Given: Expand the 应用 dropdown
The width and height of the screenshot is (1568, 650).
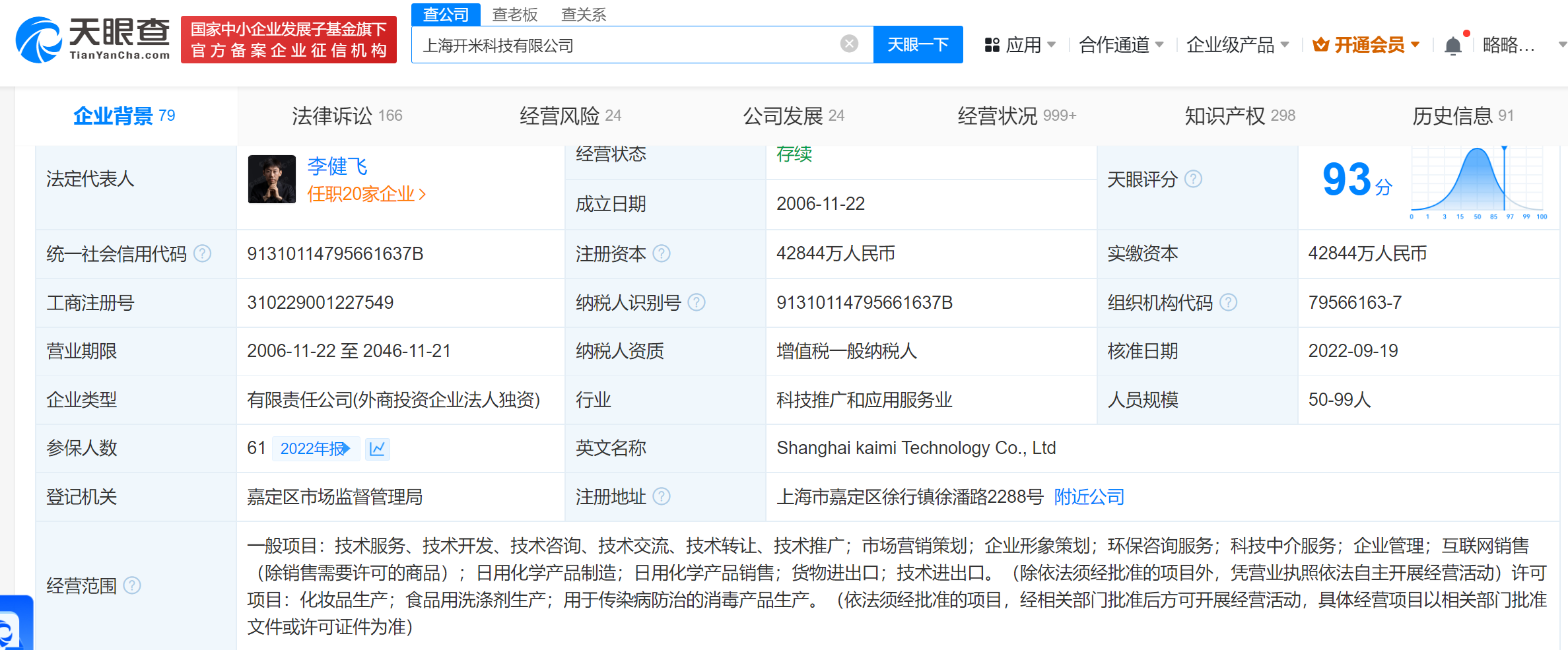Looking at the screenshot, I should coord(1052,45).
